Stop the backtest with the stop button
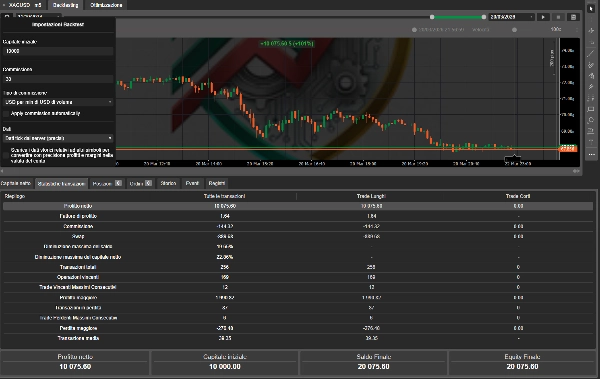Screen dimensions: 600x379 point(558,17)
